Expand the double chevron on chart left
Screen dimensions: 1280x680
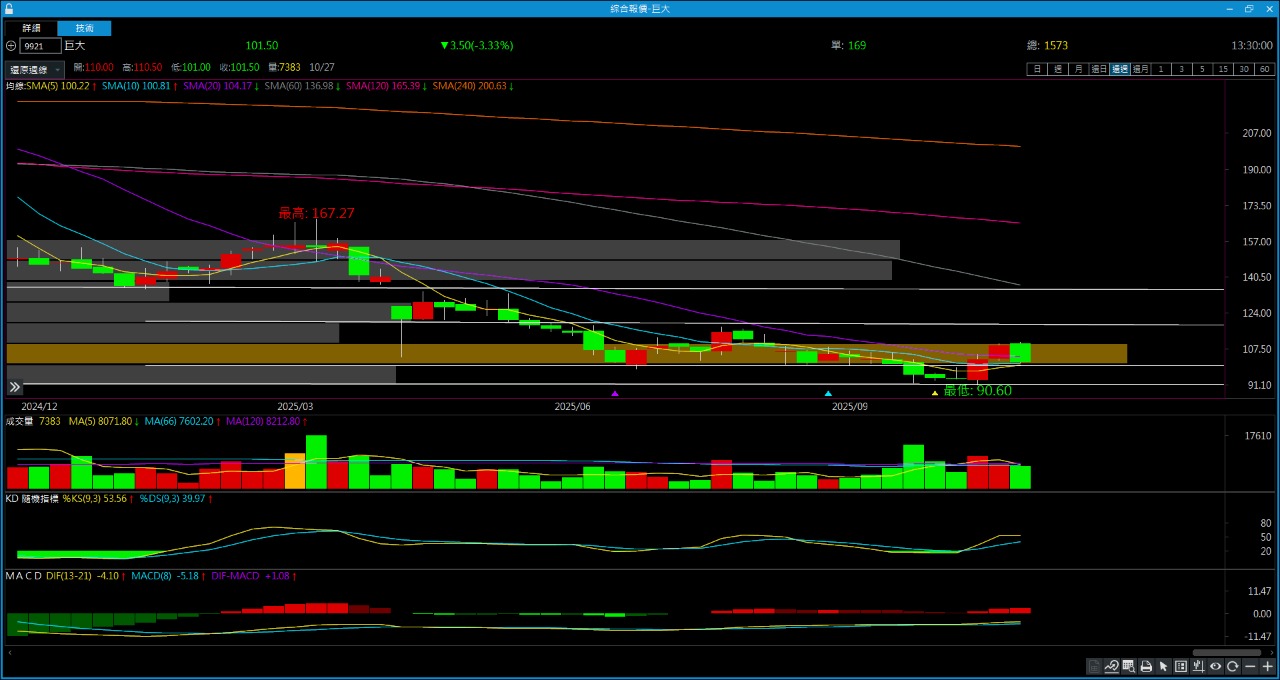tap(15, 387)
